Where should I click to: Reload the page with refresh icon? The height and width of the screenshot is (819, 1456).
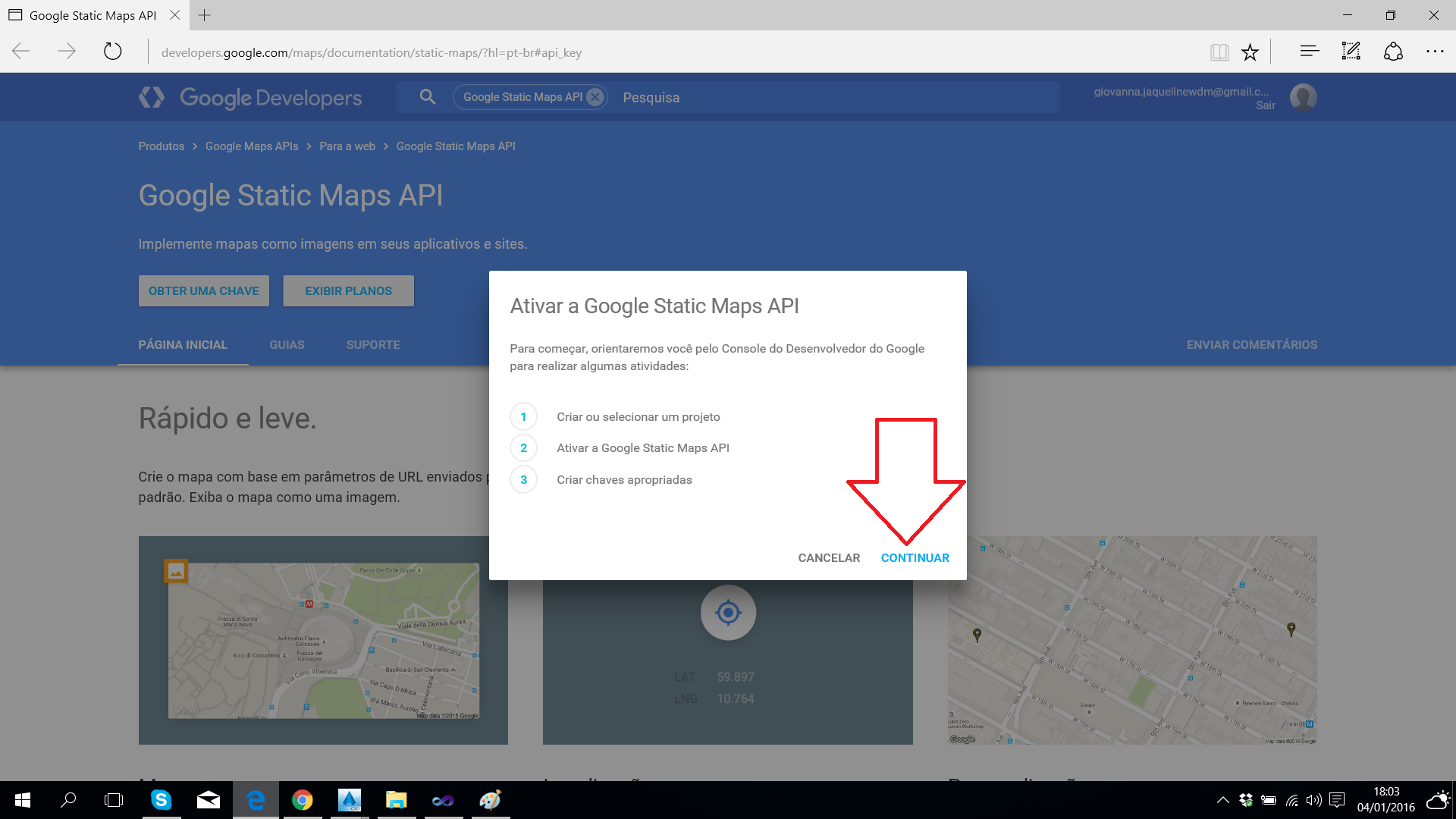click(x=112, y=52)
